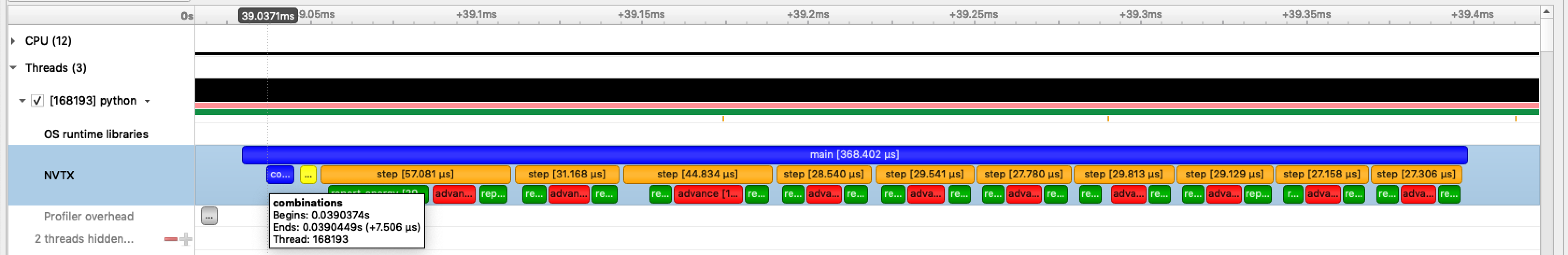Click the red advance block under step 44.834
This screenshot has height=255, width=1568.
click(707, 194)
